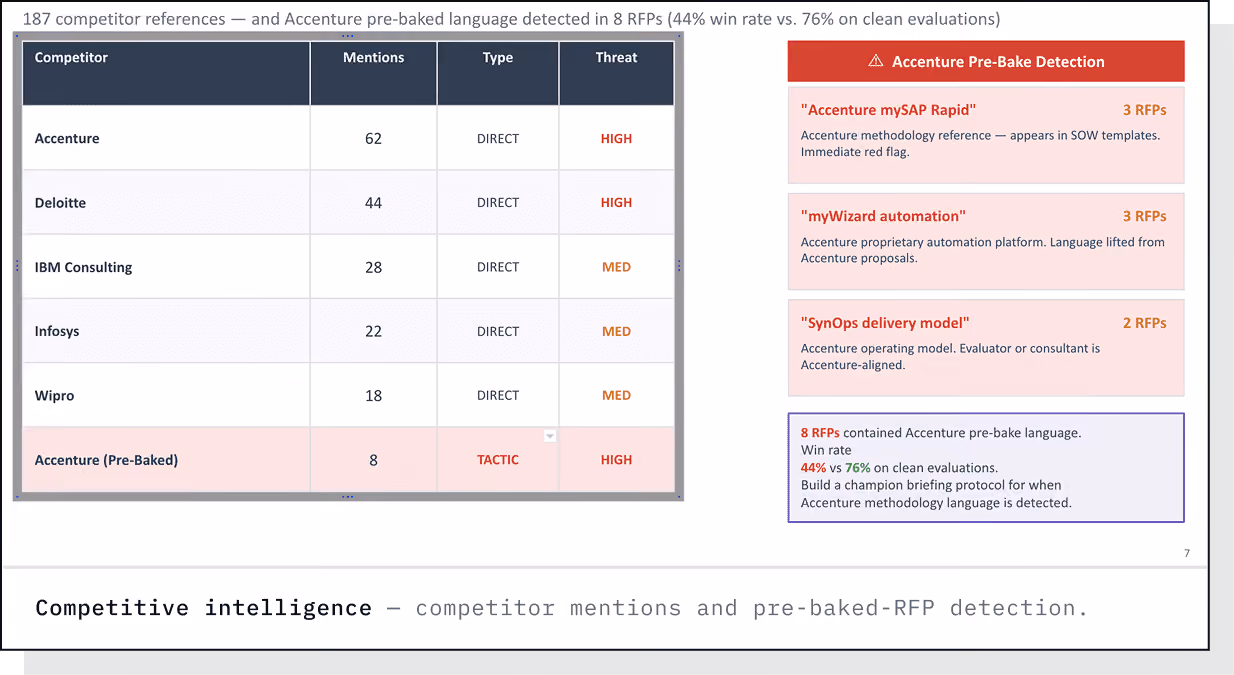Image resolution: width=1234 pixels, height=675 pixels.
Task: Click the "Immediate red flag." description text
Action: tap(856, 152)
